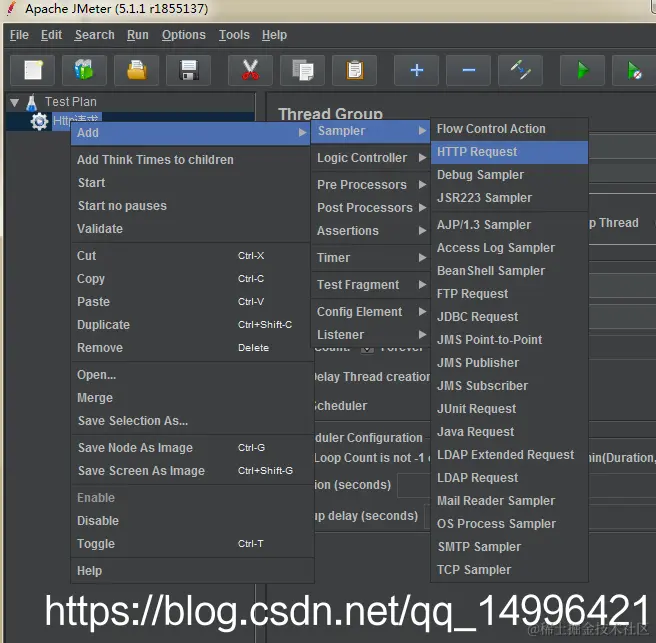Click the Toggle enable/disable toolbar icon
656x643 pixels.
(520, 70)
